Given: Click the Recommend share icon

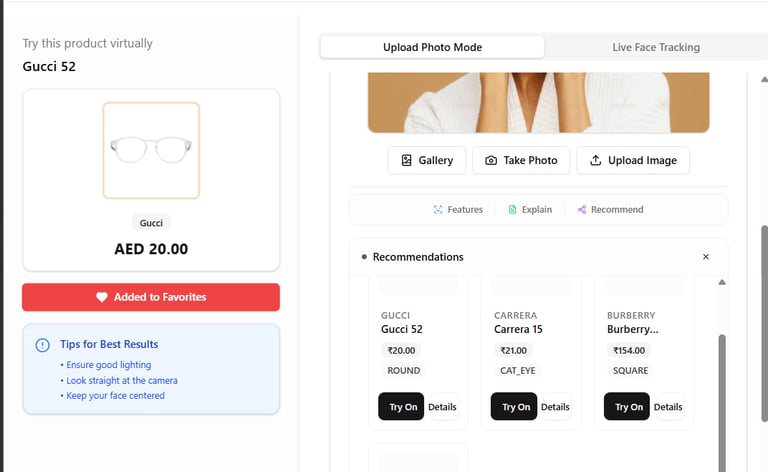Looking at the screenshot, I should point(582,210).
